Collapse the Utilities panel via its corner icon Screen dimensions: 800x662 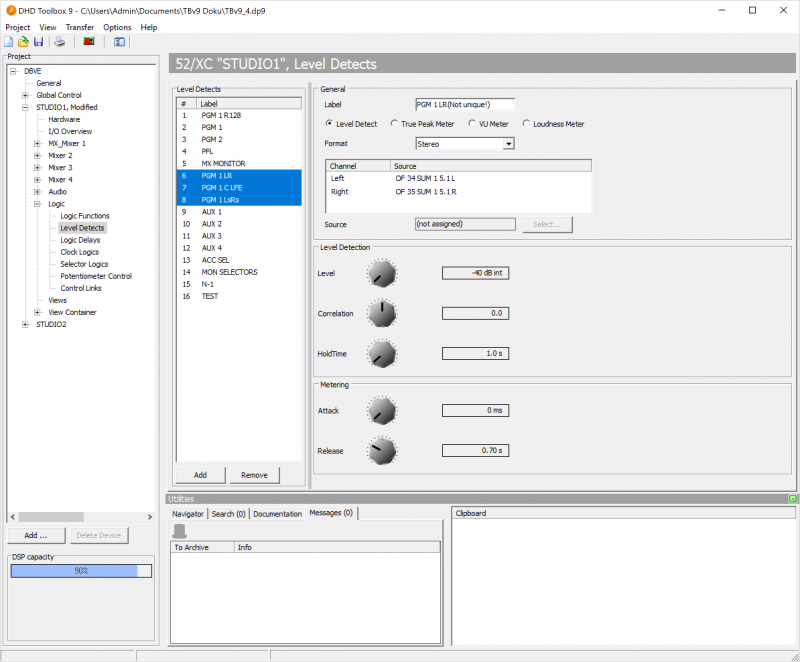[791, 498]
